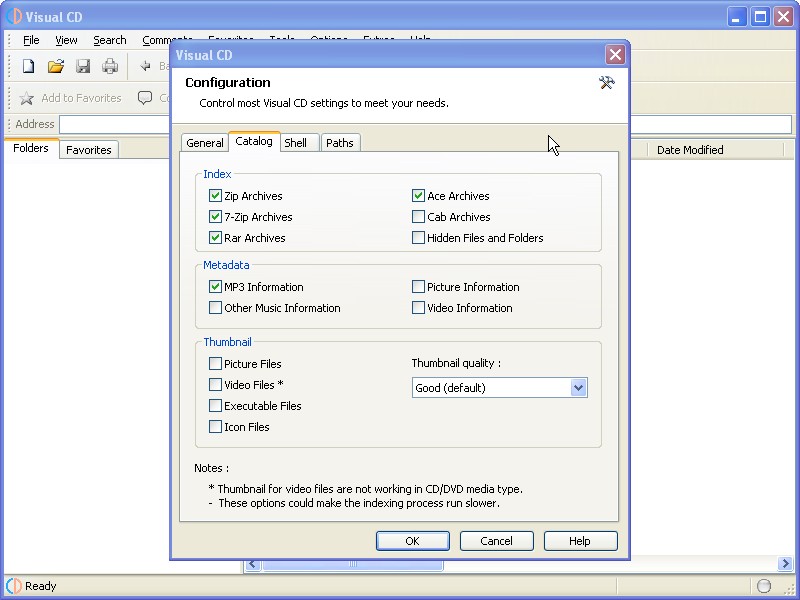Click the Cancel button
800x600 pixels.
click(496, 541)
